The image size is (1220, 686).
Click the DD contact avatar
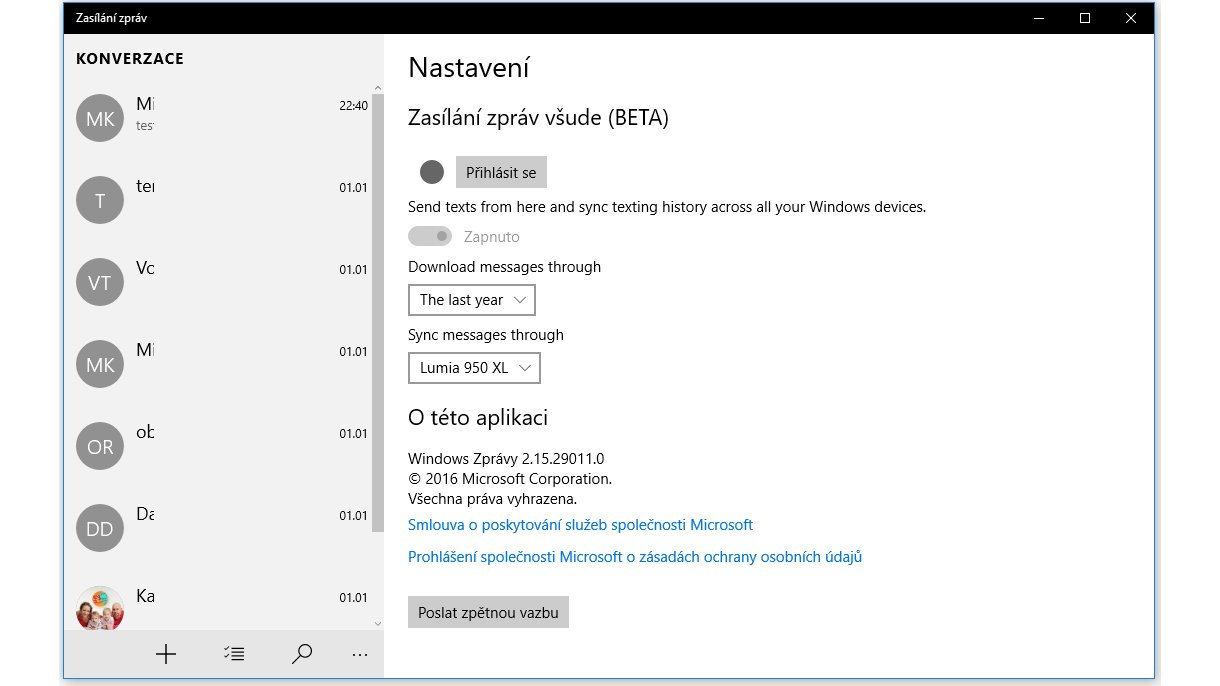pyautogui.click(x=100, y=529)
